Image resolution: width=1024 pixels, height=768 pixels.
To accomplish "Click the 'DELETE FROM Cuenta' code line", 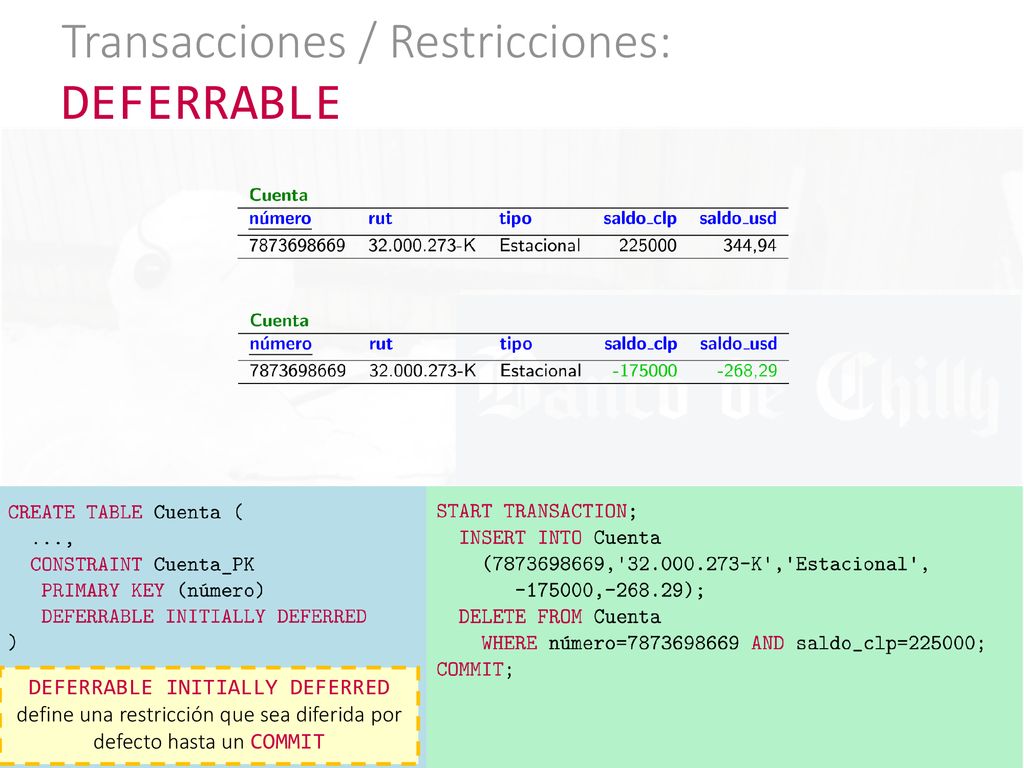I will 560,616.
